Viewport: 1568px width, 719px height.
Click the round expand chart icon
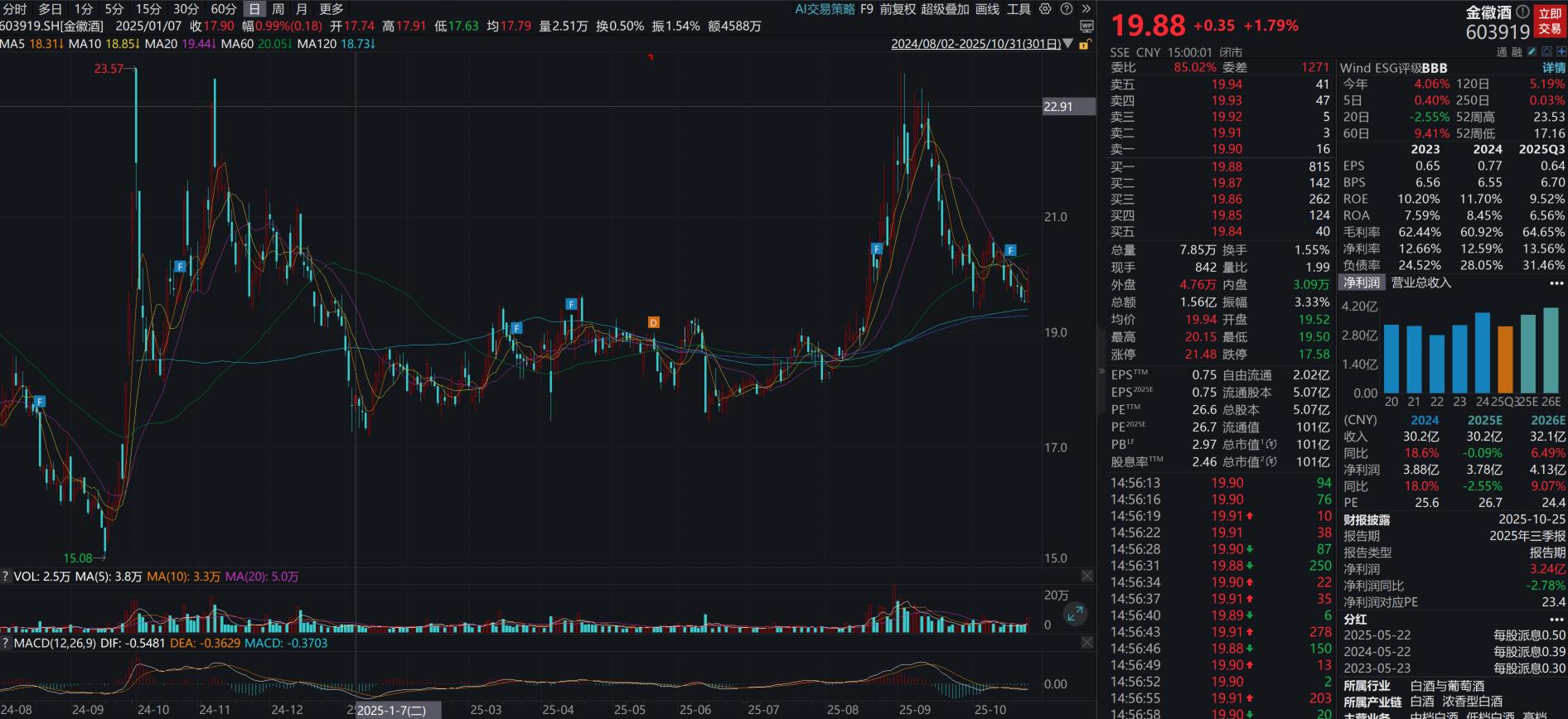[1075, 614]
